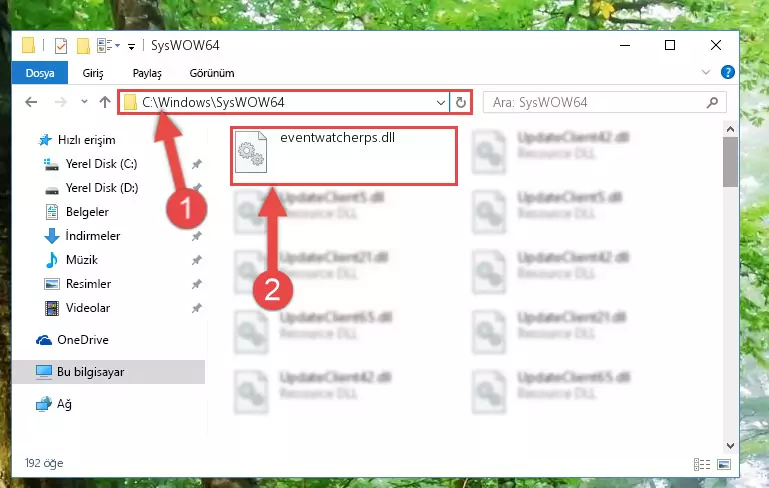Go up one folder level
Image resolution: width=769 pixels, height=488 pixels.
104,102
